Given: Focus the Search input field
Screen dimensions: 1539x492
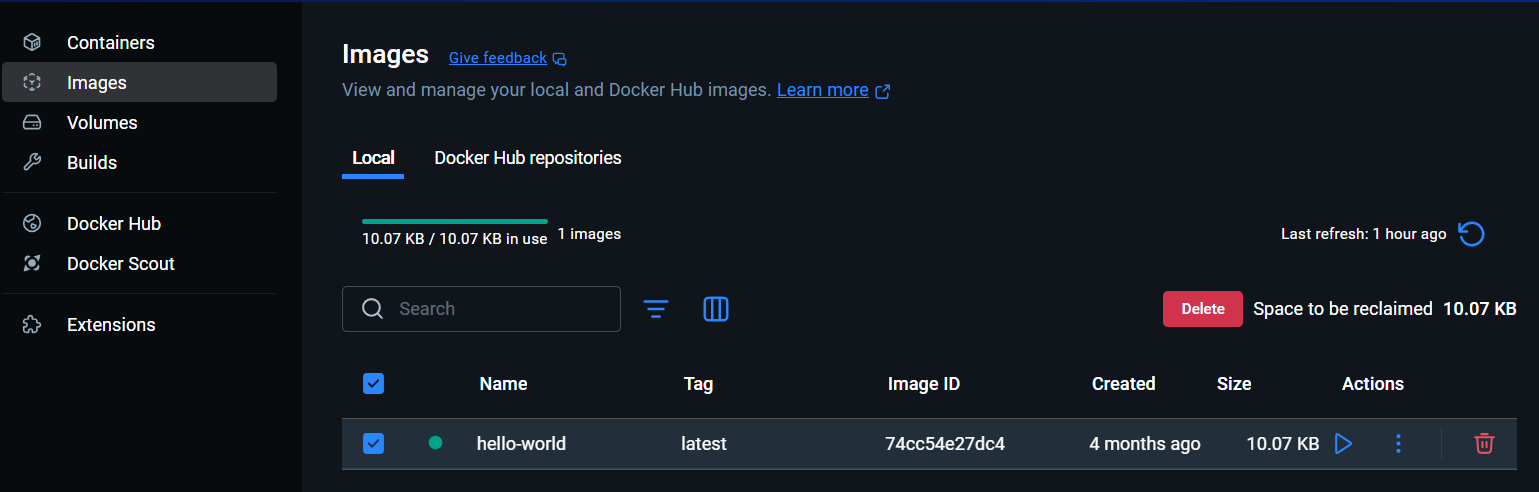Looking at the screenshot, I should pos(481,309).
